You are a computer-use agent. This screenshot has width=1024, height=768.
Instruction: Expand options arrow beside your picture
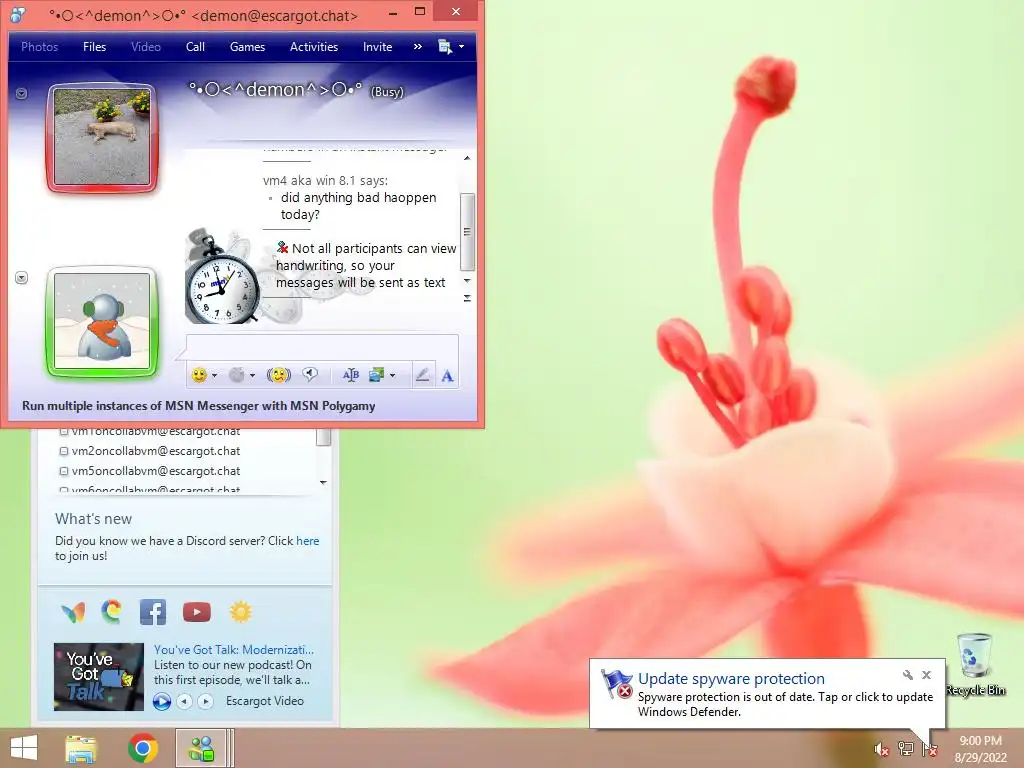point(22,278)
